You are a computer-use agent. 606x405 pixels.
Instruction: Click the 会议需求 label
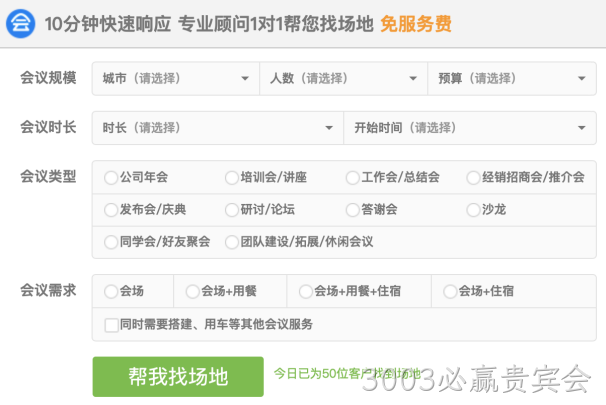(48, 290)
